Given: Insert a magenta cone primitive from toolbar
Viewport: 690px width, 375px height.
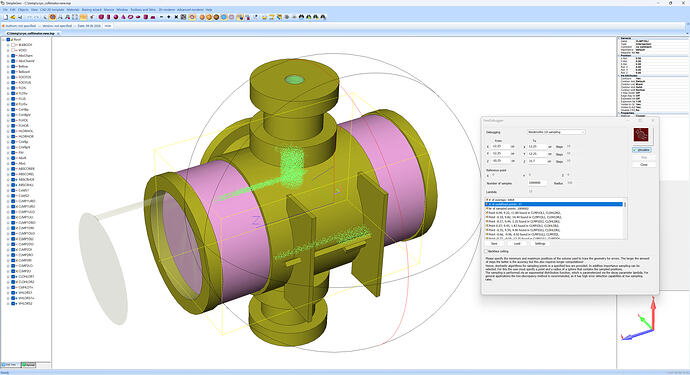Looking at the screenshot, I should tap(123, 17).
